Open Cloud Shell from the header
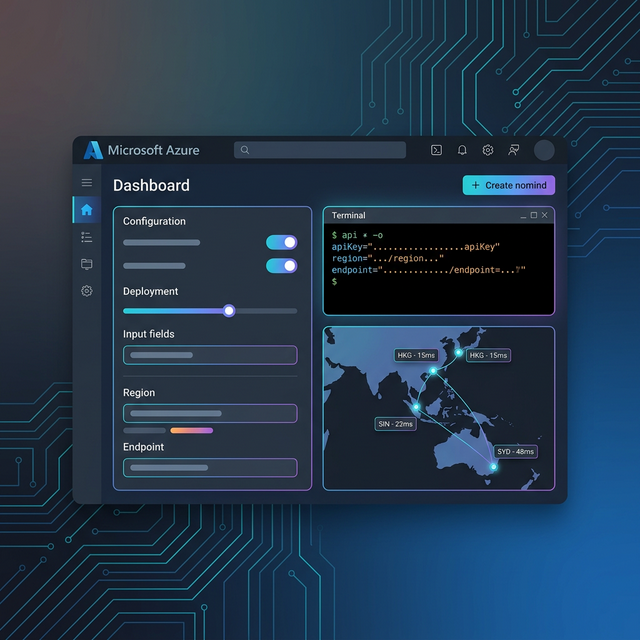The image size is (640, 640). pyautogui.click(x=436, y=150)
